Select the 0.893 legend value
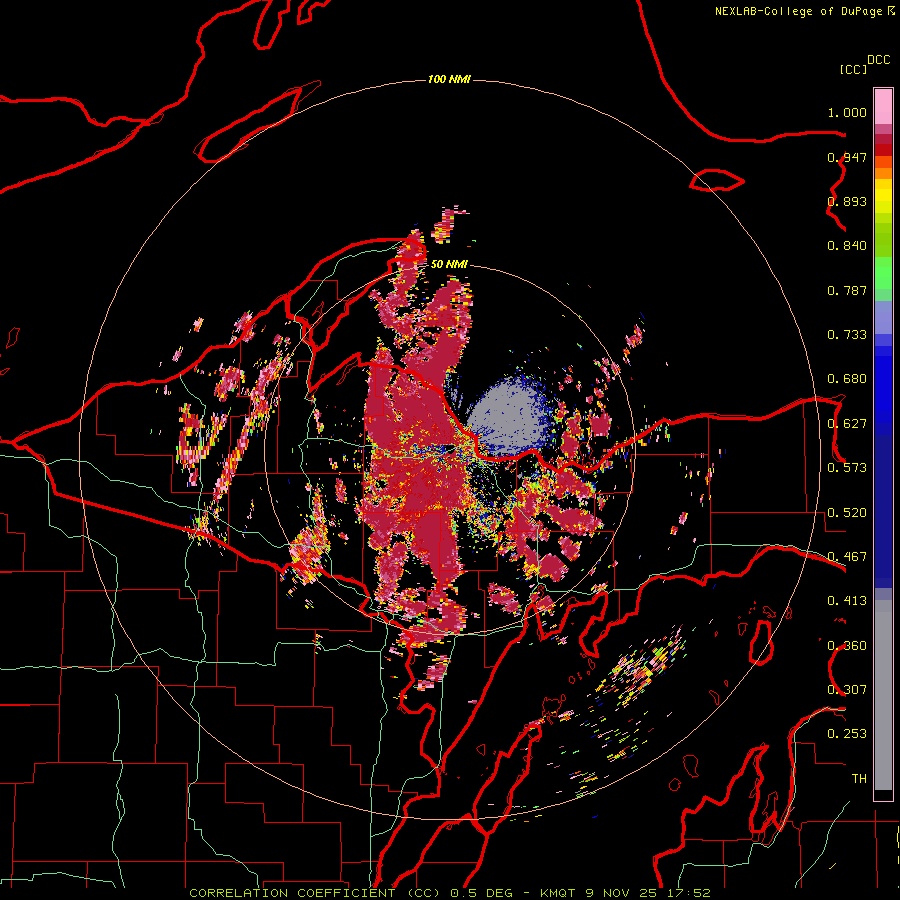 (x=847, y=201)
